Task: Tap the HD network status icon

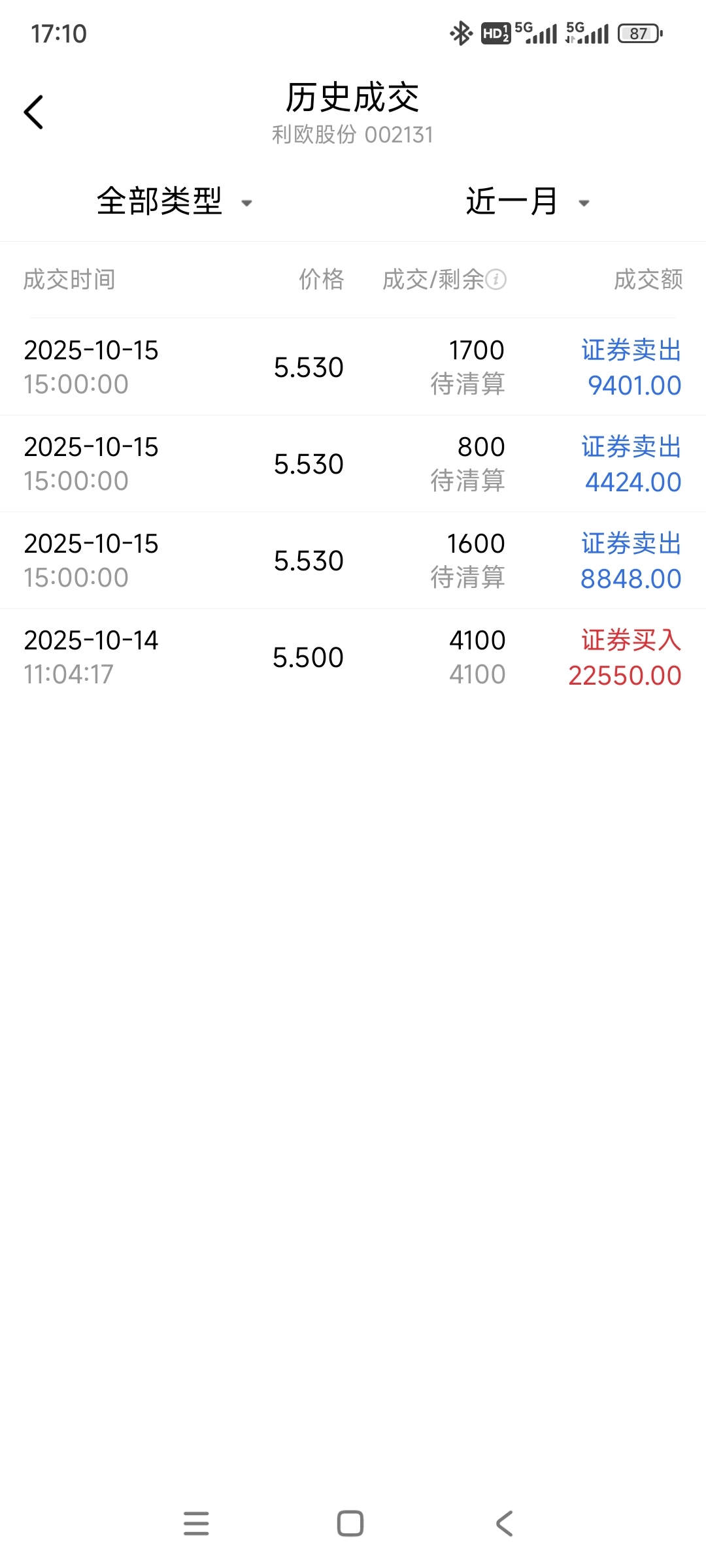Action: click(496, 33)
